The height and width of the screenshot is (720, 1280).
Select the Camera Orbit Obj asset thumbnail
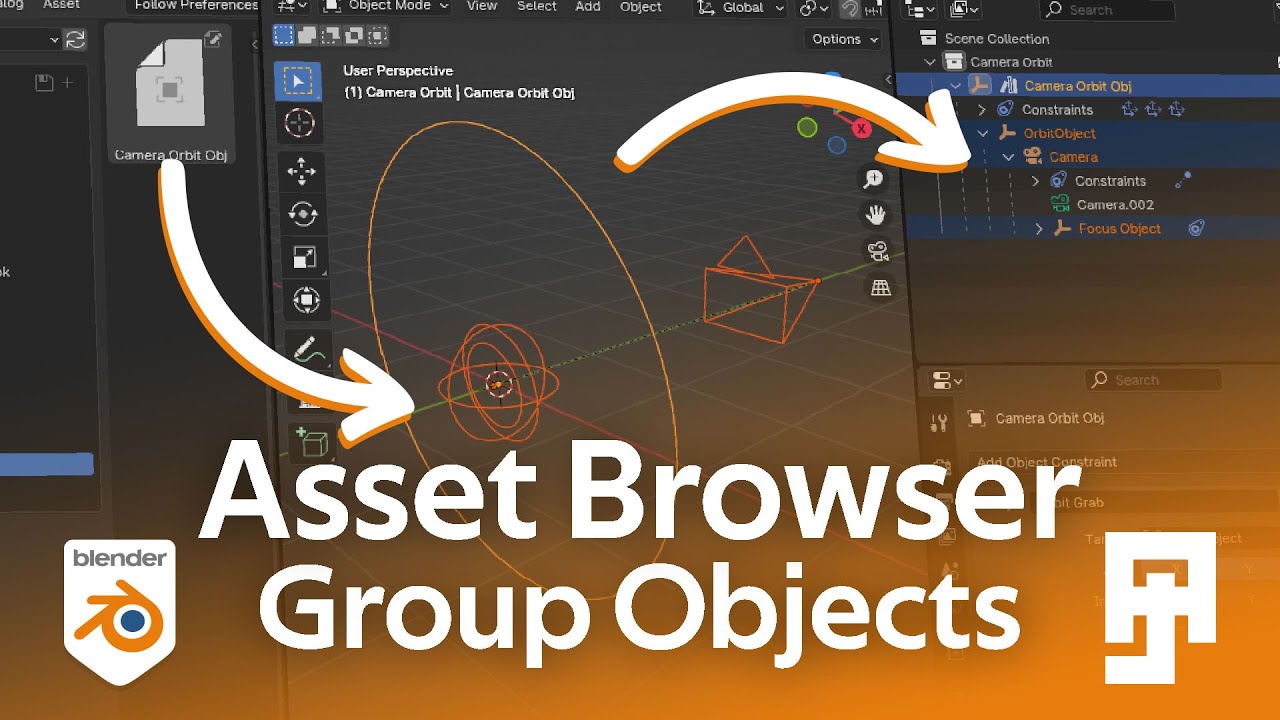[x=170, y=94]
